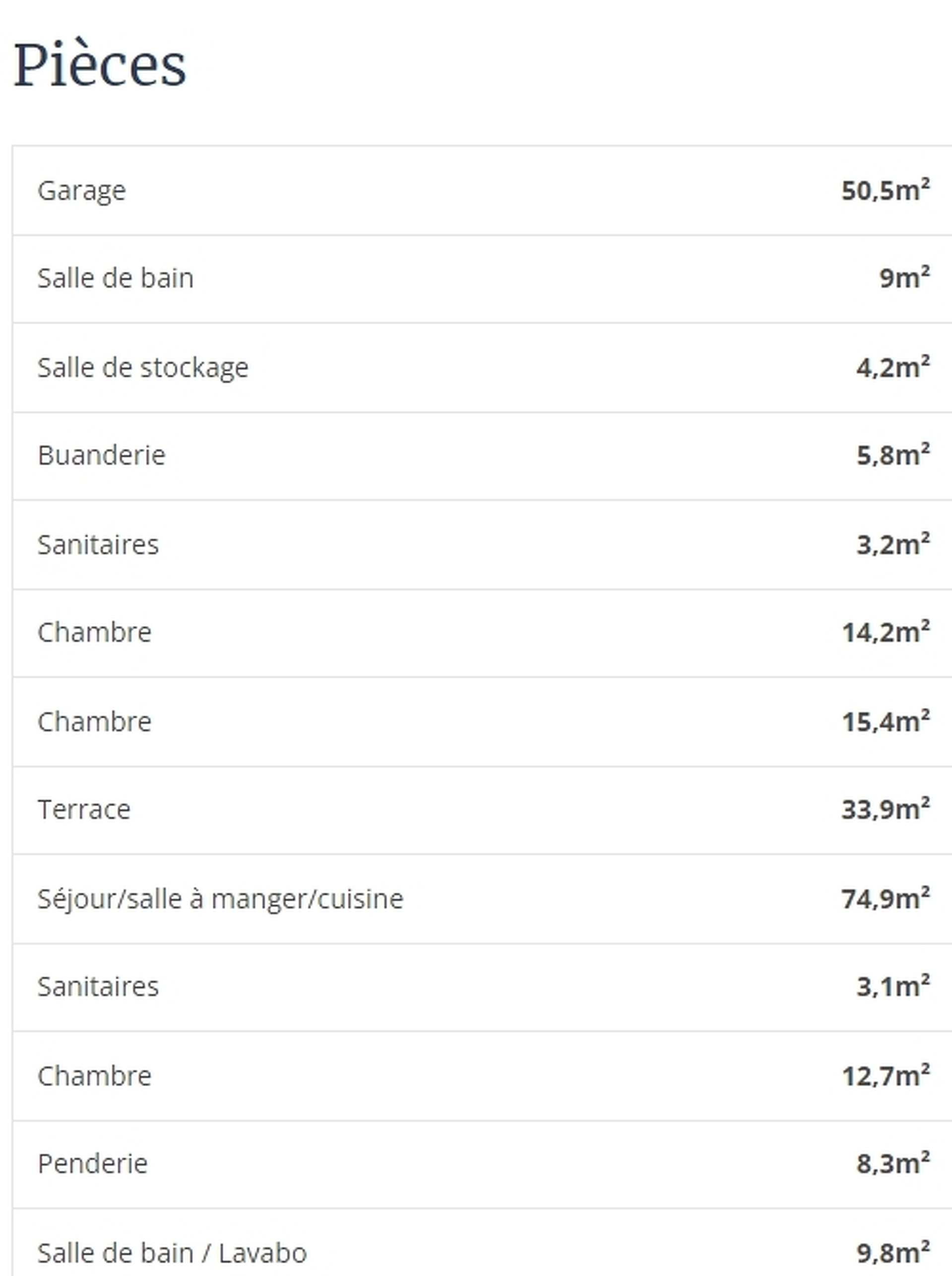Select the Penderie room label
The width and height of the screenshot is (952, 1276).
point(93,1163)
